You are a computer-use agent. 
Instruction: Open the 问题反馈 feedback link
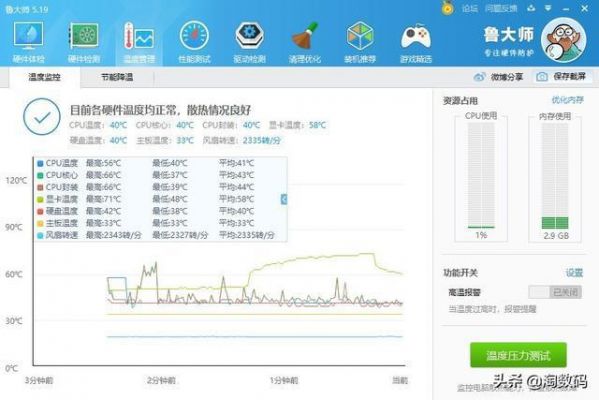[501, 8]
